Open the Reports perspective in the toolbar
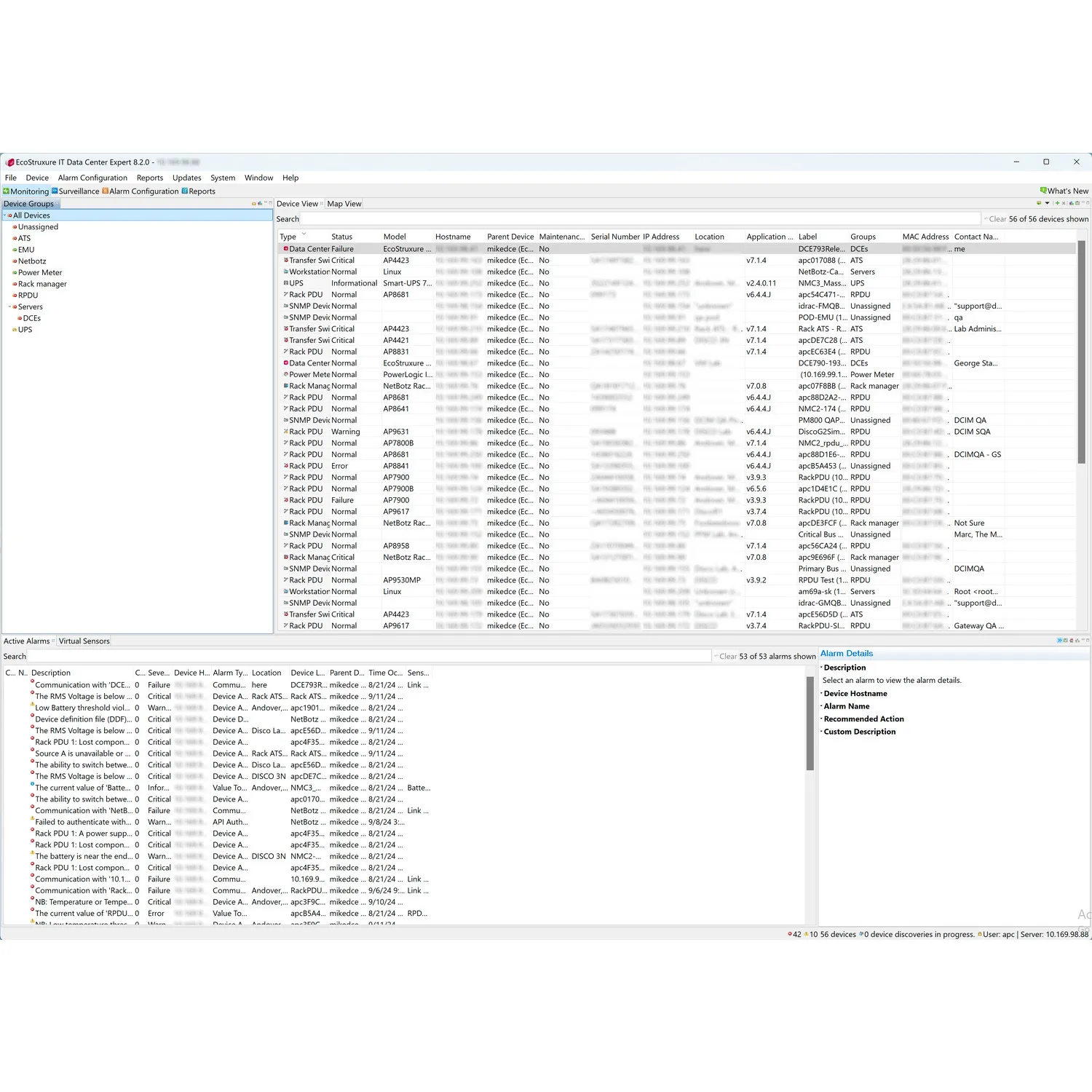Viewport: 1092px width, 1092px height. [x=198, y=191]
